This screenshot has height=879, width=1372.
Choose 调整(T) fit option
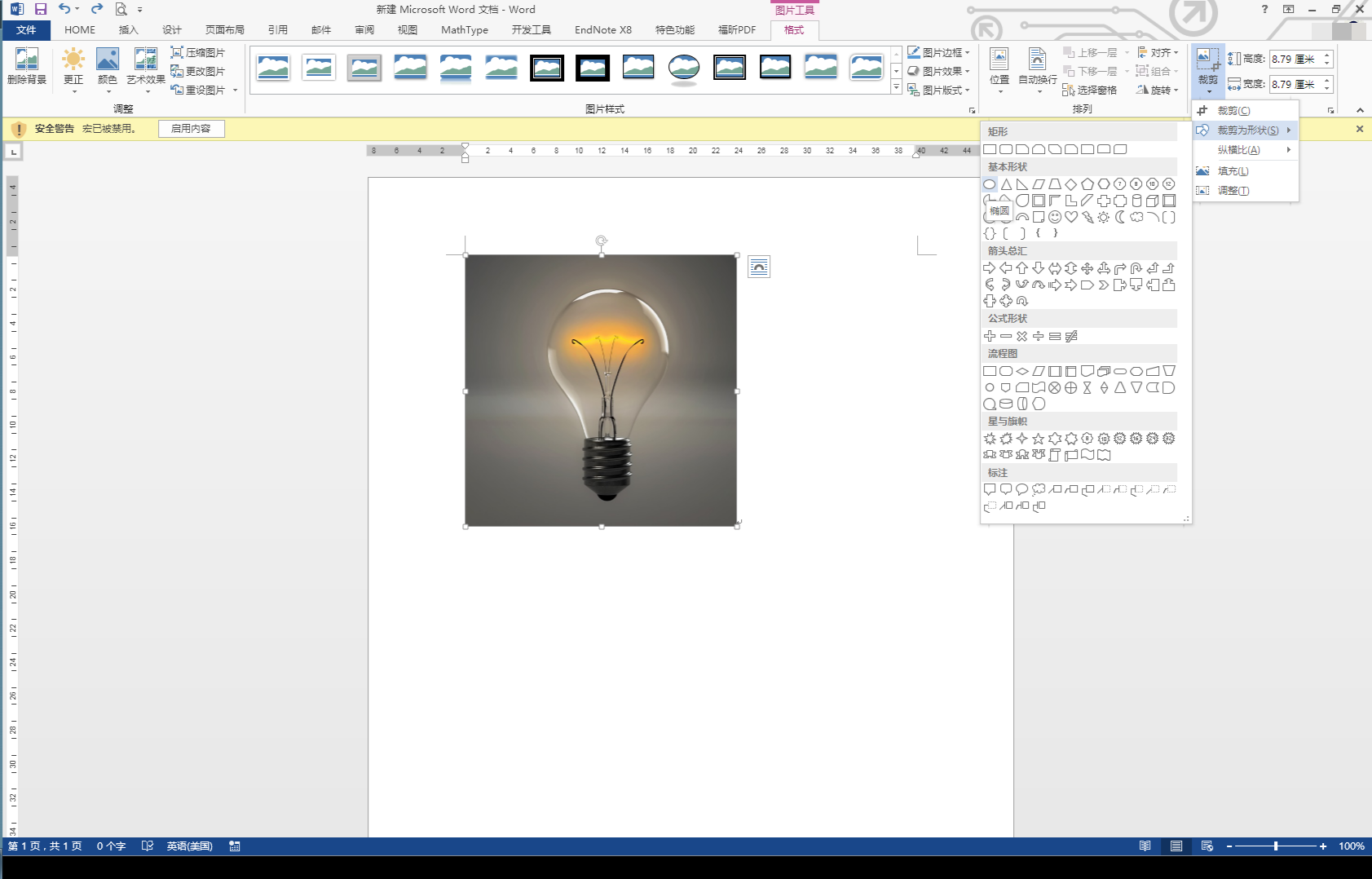(x=1246, y=191)
